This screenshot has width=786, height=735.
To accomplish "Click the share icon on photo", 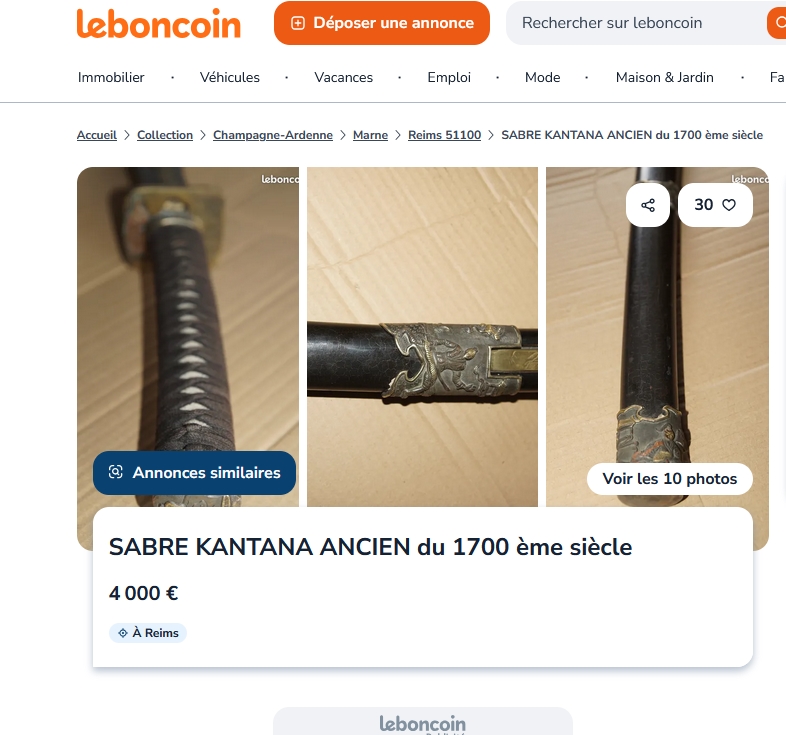I will click(x=648, y=205).
